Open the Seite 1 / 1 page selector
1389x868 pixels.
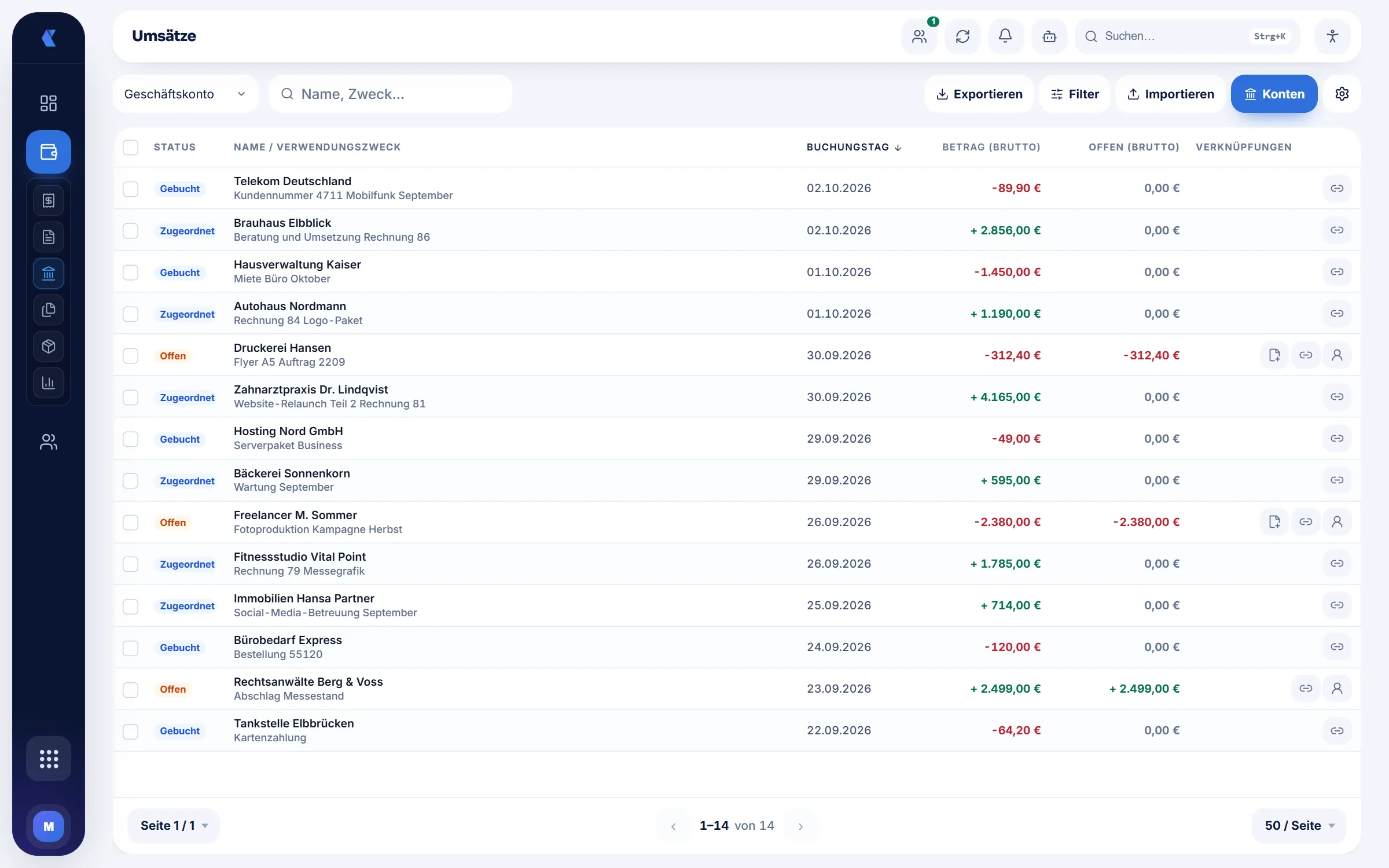click(x=174, y=826)
